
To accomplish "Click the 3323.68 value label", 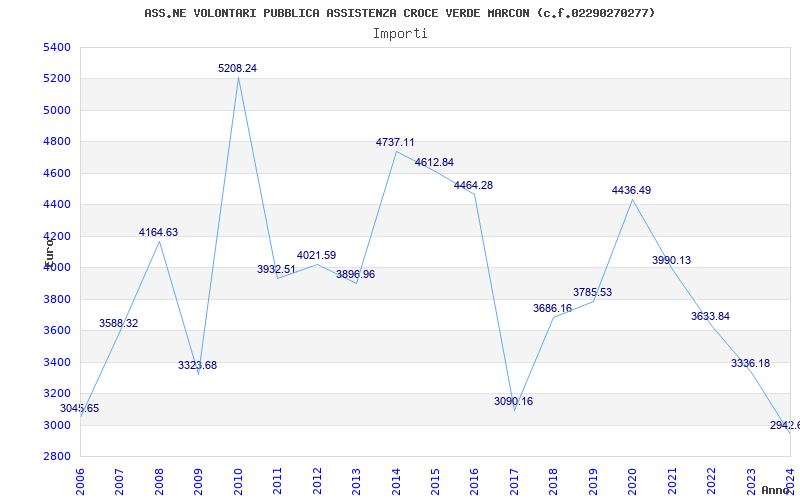I will coord(197,366).
